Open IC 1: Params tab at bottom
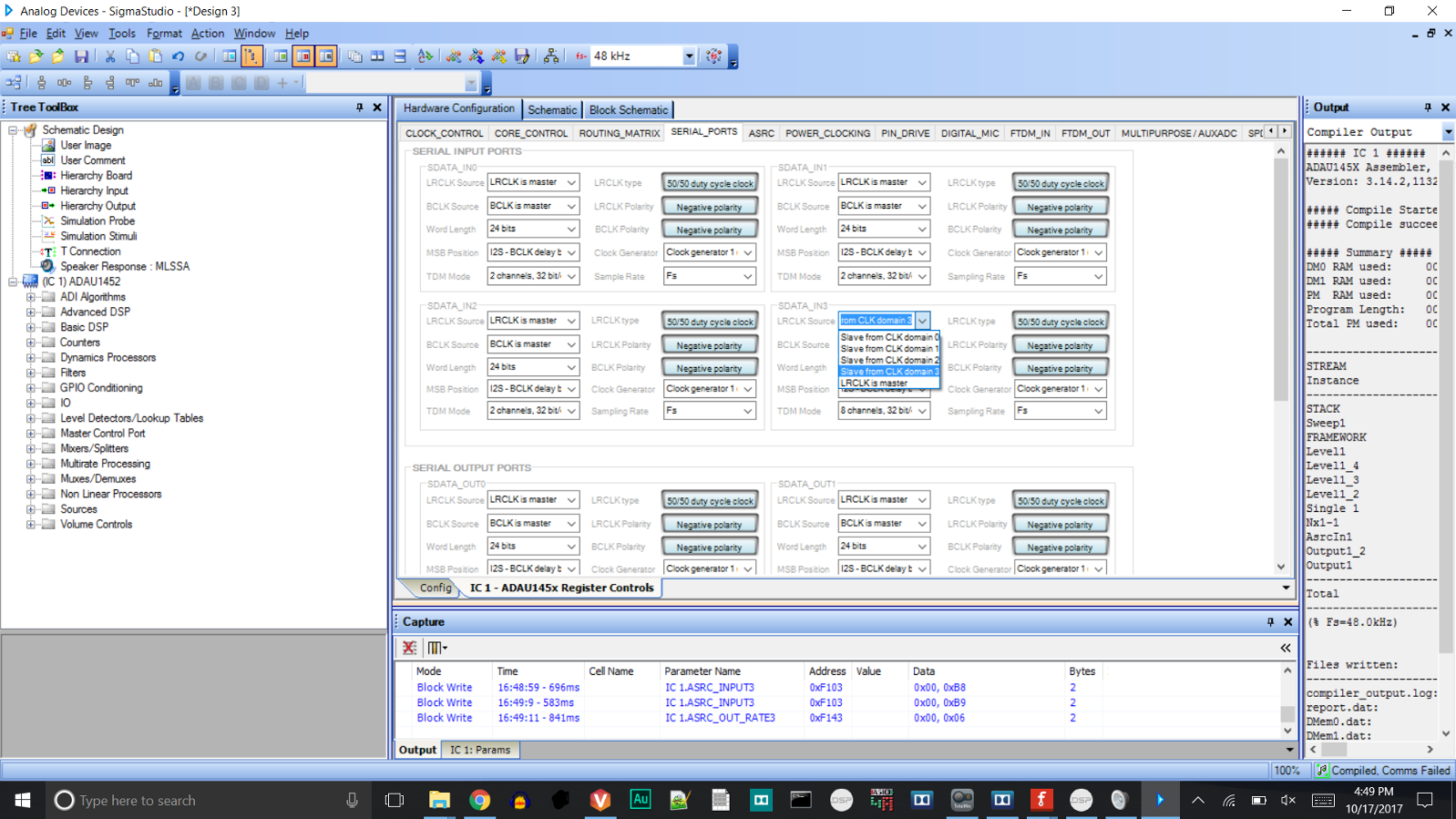Image resolution: width=1456 pixels, height=819 pixels. point(480,750)
